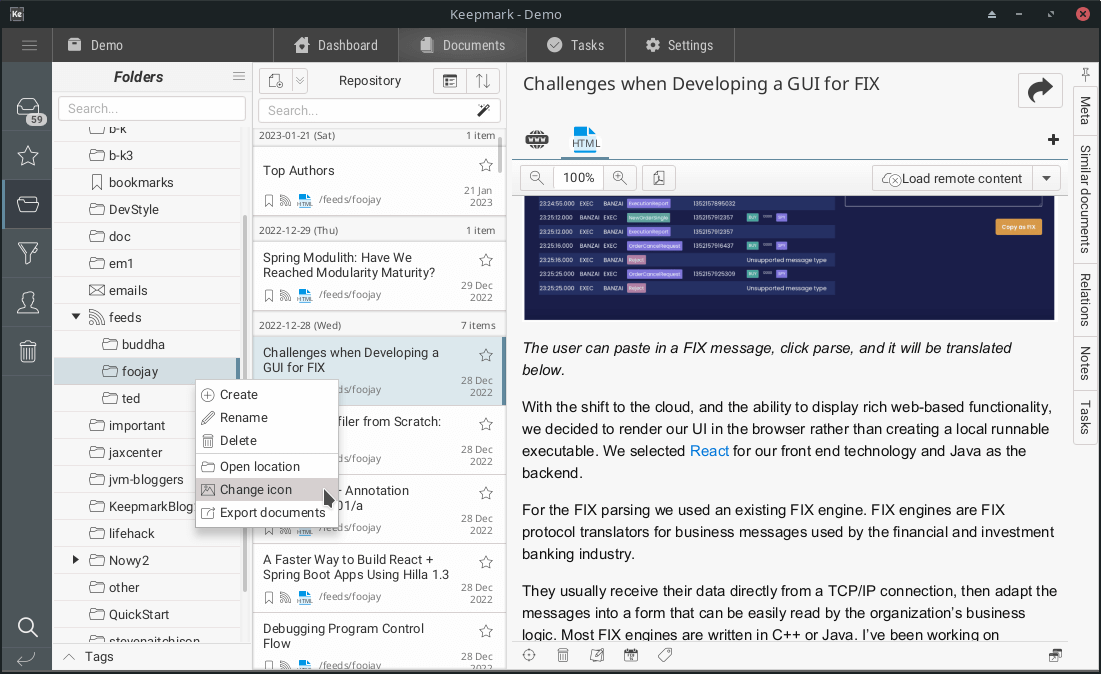Click the Folders search input field
The height and width of the screenshot is (674, 1101).
152,108
